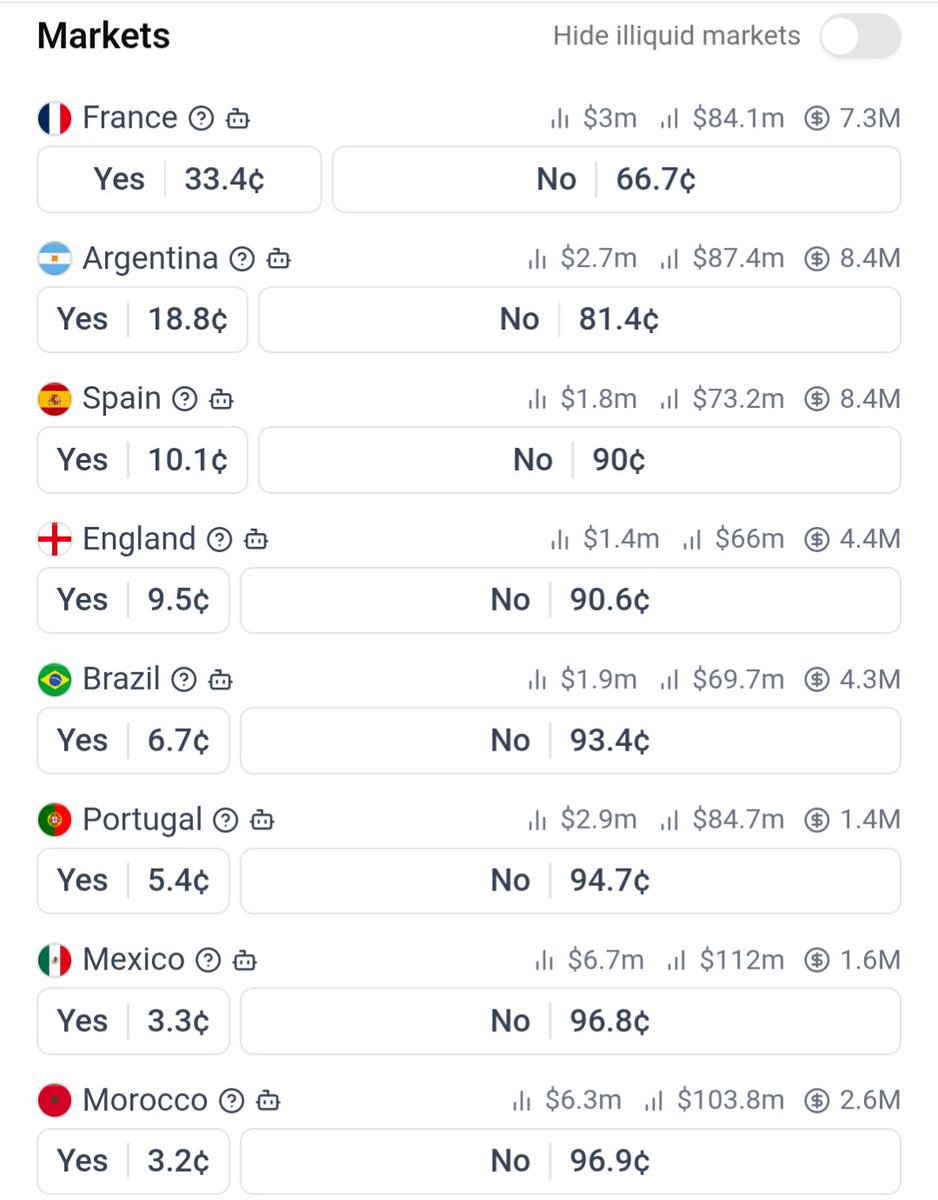
Task: Click the $84.1m volume icon for France
Action: [669, 120]
